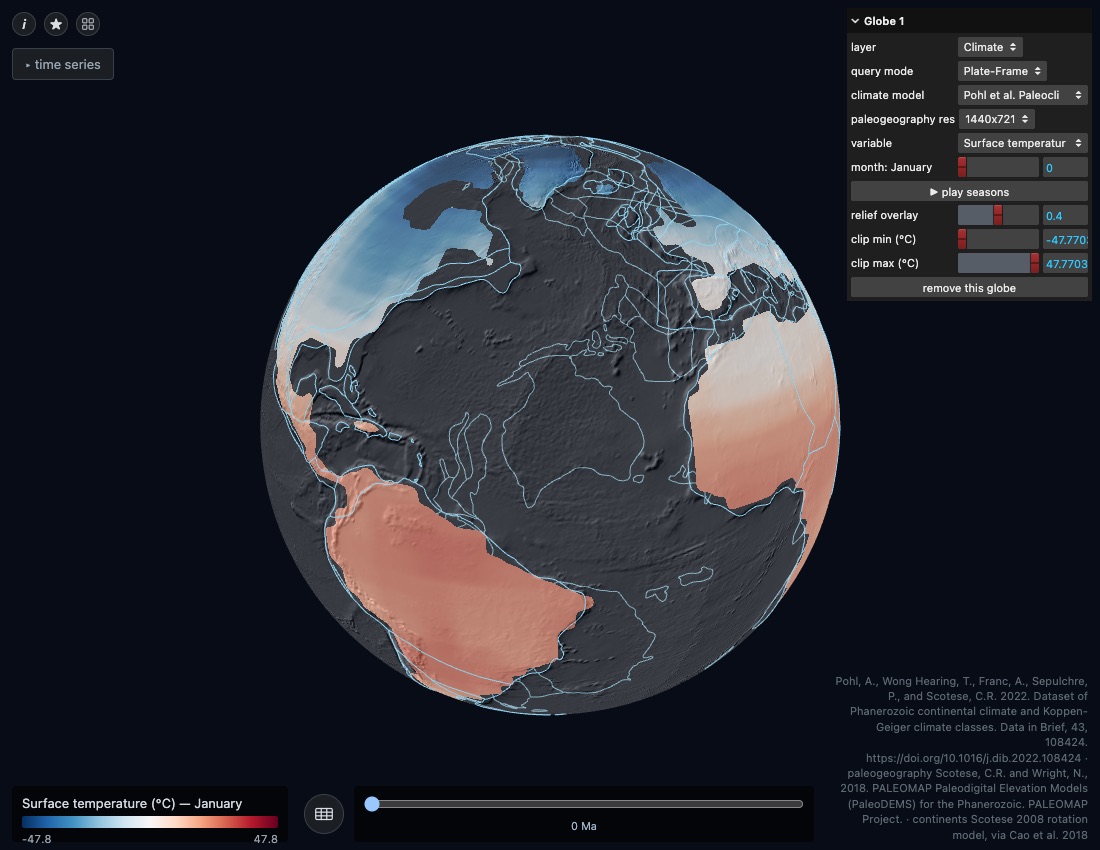Open query mode dropdown Plate-Frame
This screenshot has width=1100, height=850.
(1002, 71)
